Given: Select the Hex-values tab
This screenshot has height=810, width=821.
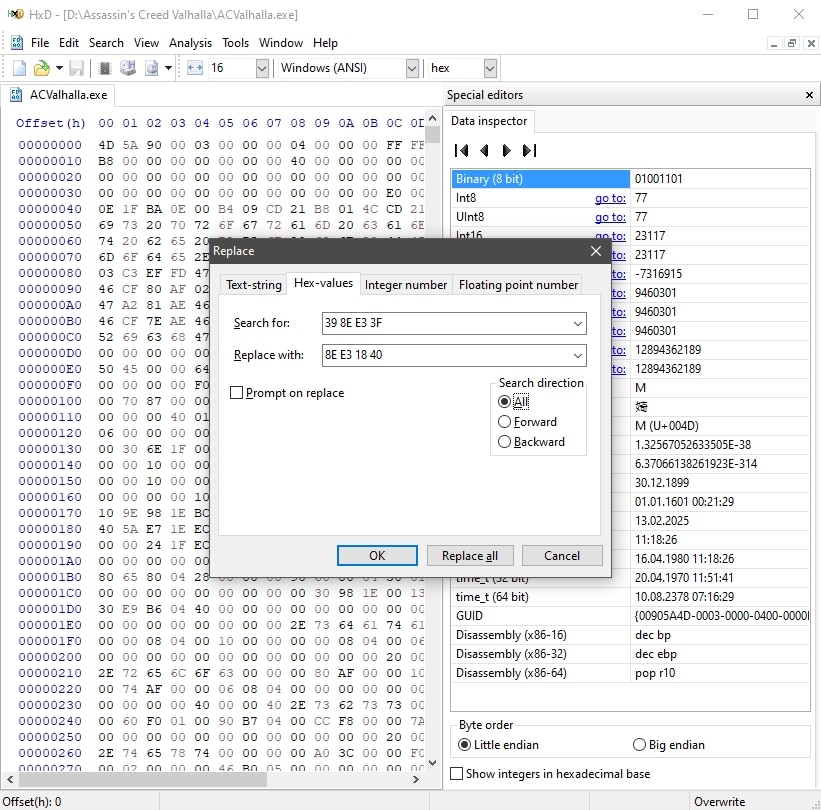Looking at the screenshot, I should coord(323,283).
